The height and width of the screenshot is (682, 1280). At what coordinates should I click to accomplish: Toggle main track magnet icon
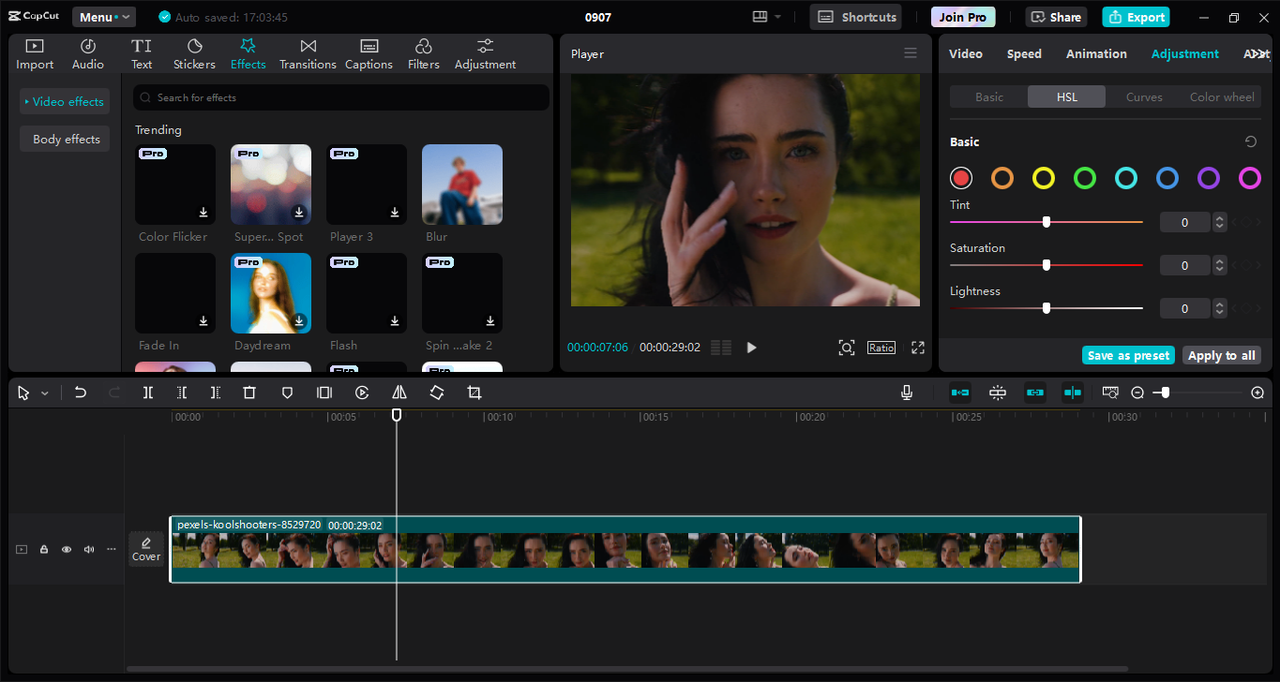960,393
